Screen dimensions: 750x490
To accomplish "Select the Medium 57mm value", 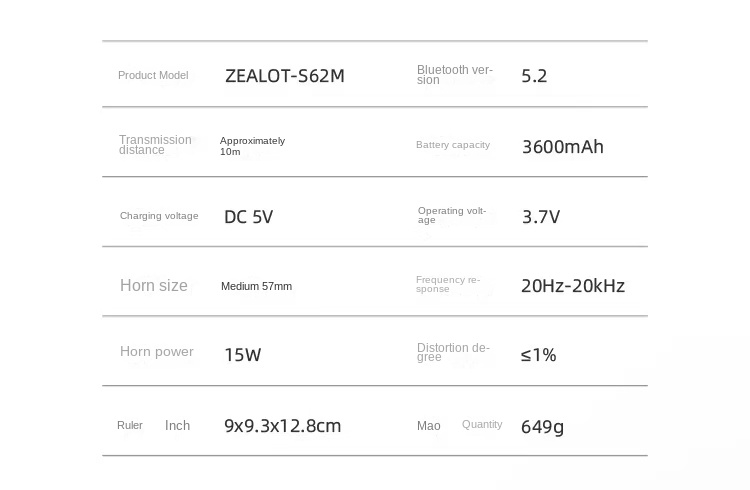I will point(256,286).
